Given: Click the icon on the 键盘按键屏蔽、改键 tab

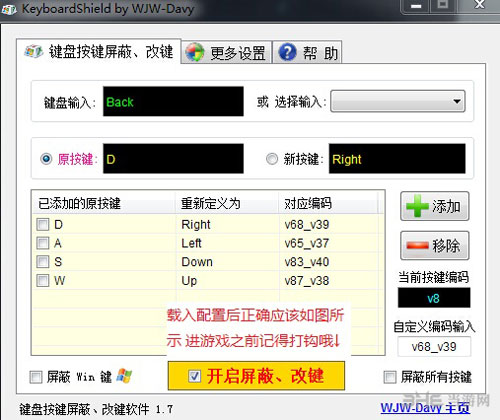Looking at the screenshot, I should coord(33,51).
